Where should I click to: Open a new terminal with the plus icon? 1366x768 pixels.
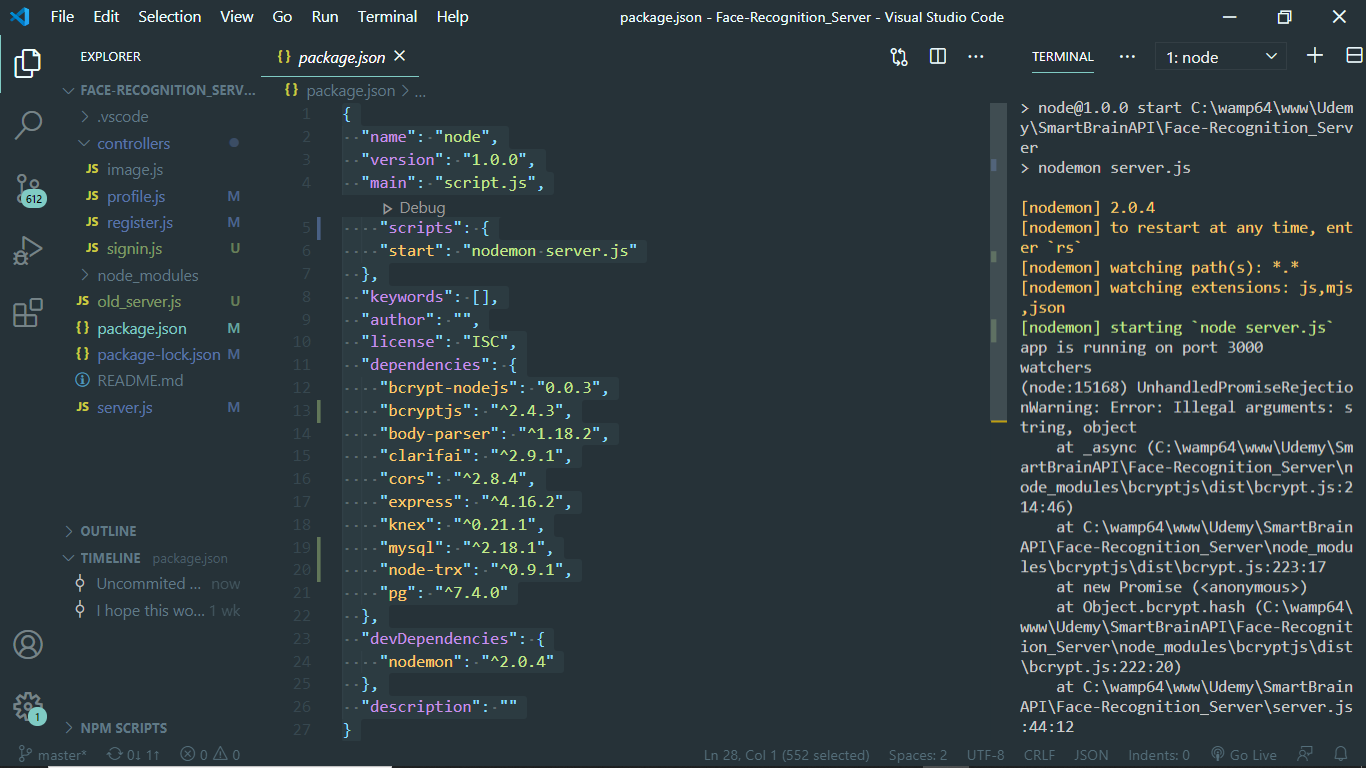[x=1314, y=57]
